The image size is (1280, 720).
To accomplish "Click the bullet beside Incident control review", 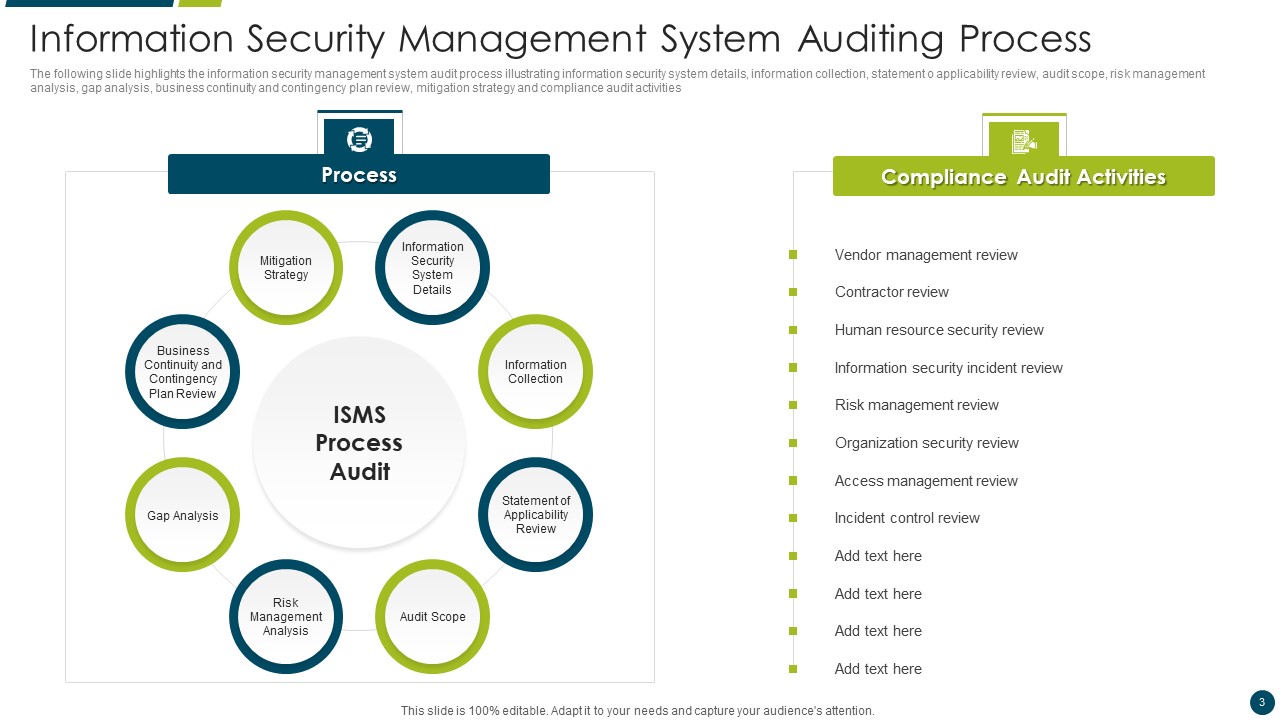I will (793, 518).
